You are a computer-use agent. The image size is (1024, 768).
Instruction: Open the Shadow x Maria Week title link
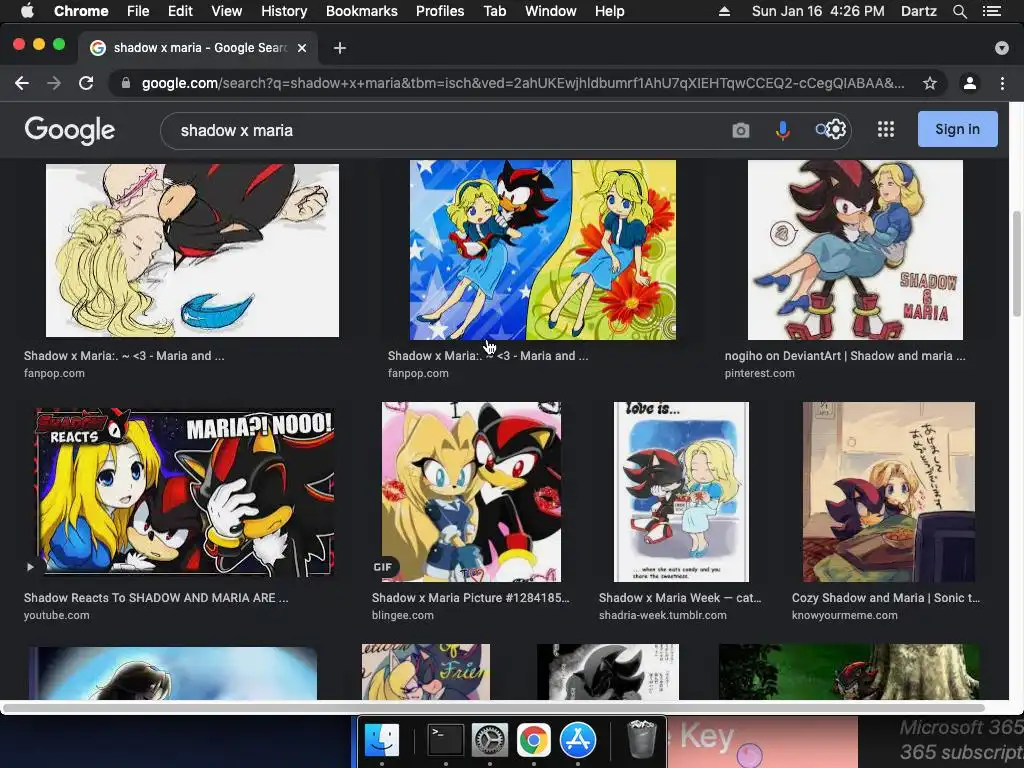[680, 598]
